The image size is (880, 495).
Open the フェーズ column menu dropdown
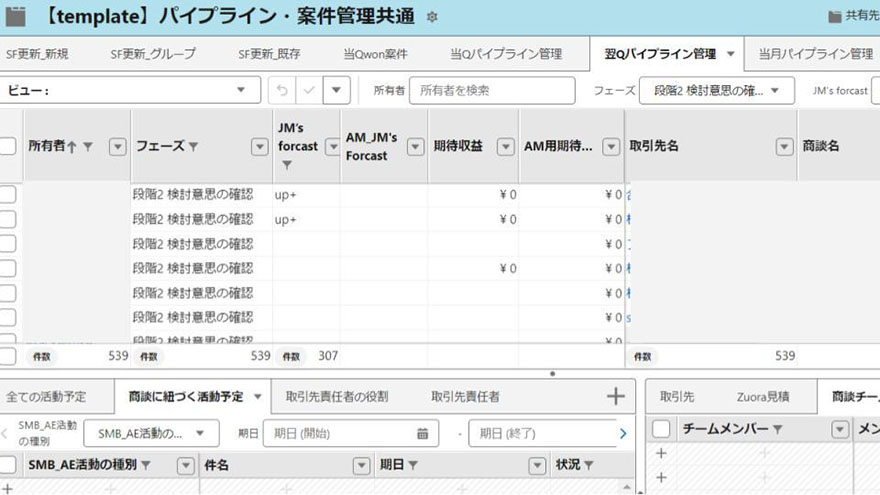pyautogui.click(x=259, y=146)
